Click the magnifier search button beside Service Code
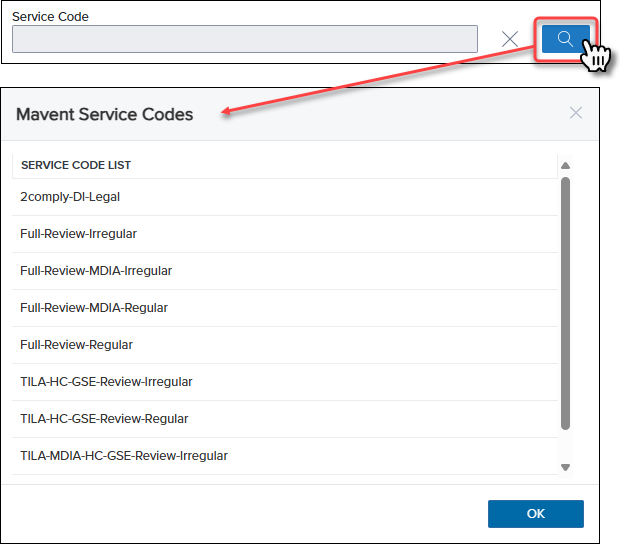Viewport: 620px width, 544px height. (x=565, y=39)
